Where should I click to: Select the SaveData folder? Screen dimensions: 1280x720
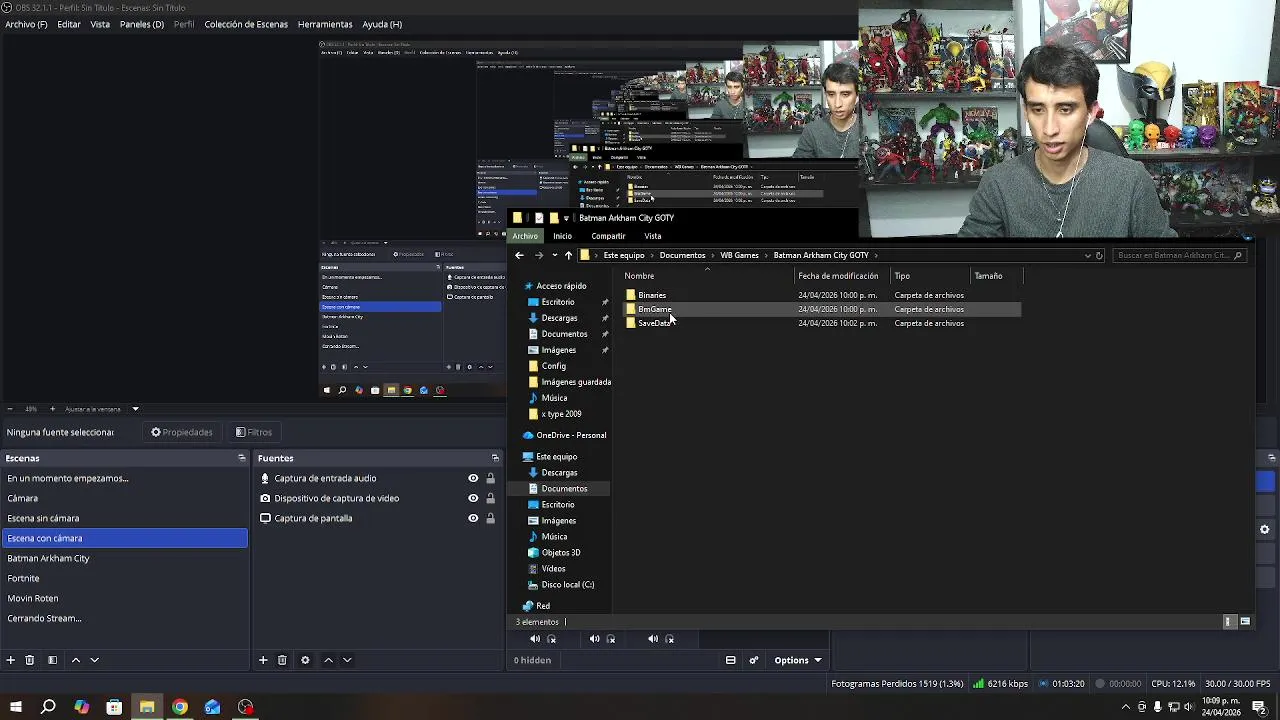coord(654,323)
